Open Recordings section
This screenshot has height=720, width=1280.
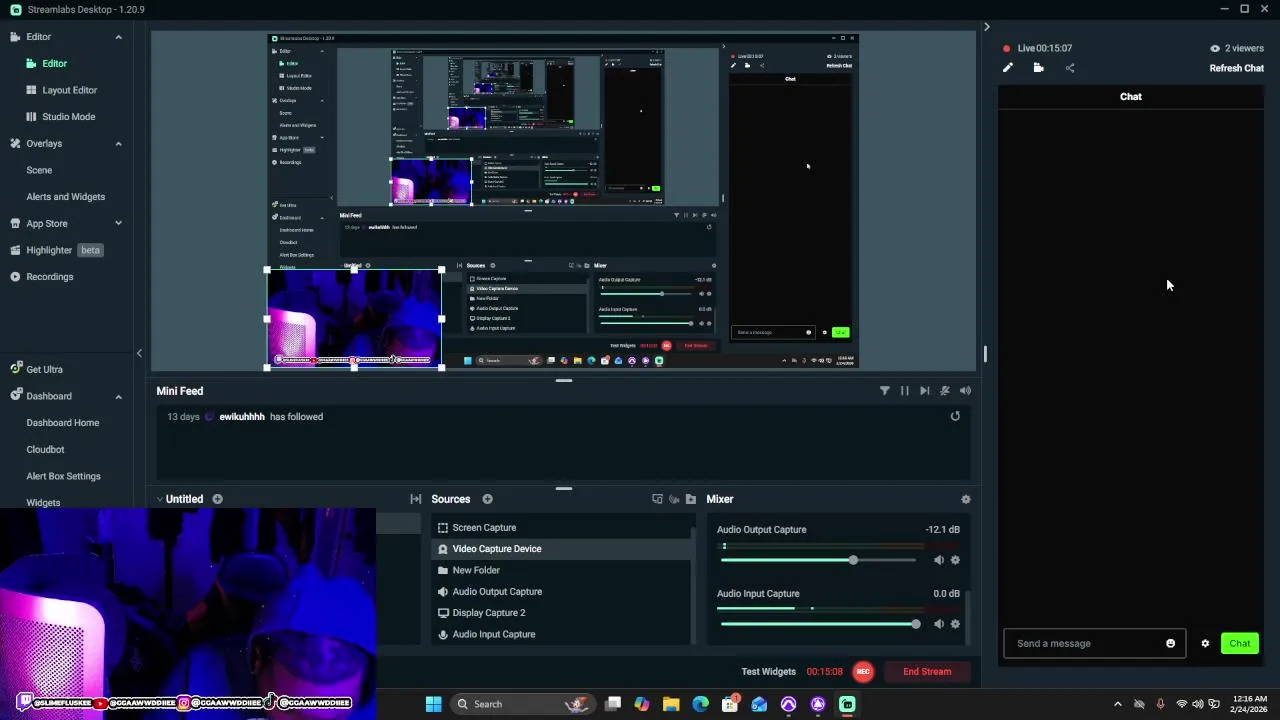[49, 276]
